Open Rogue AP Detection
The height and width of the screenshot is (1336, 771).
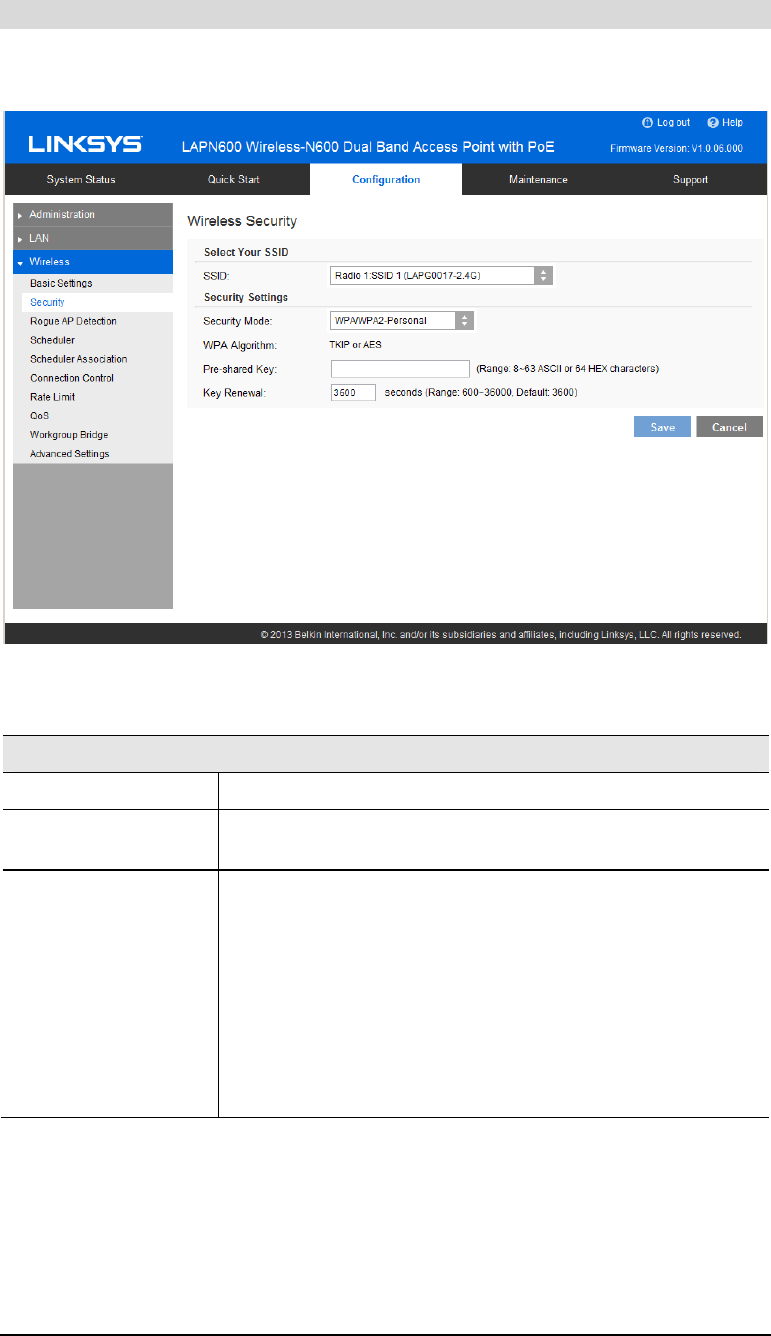click(x=73, y=321)
